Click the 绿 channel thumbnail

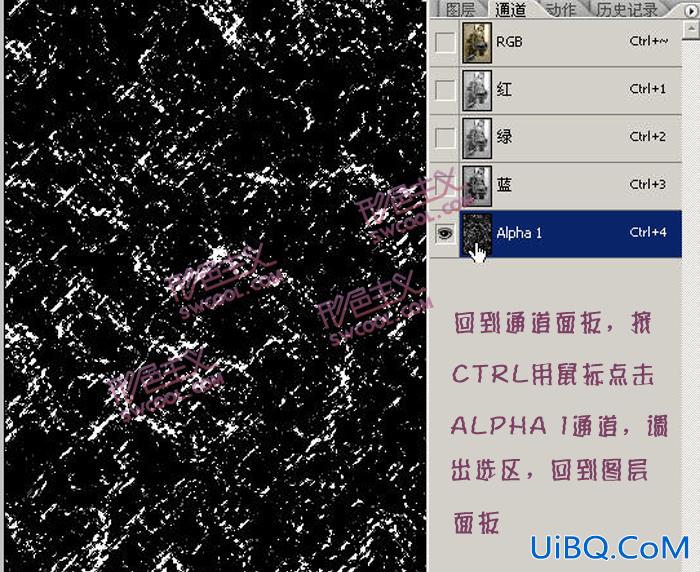pos(477,138)
